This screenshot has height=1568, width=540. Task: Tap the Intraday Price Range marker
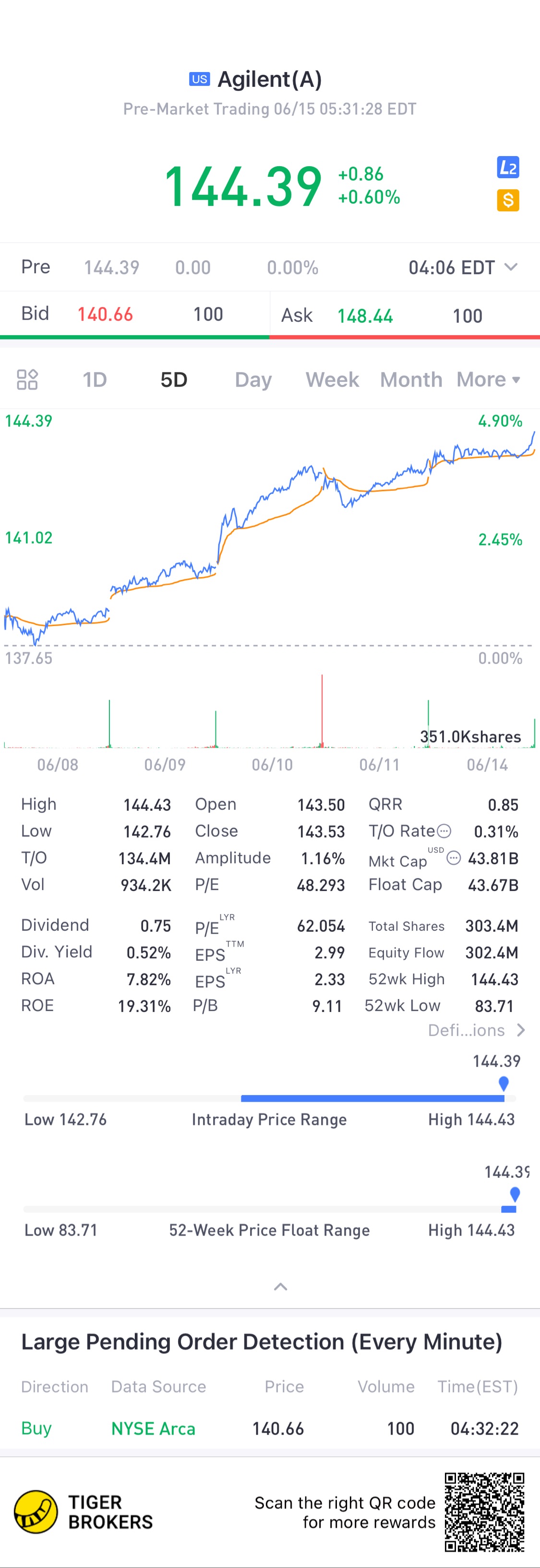(x=504, y=1083)
